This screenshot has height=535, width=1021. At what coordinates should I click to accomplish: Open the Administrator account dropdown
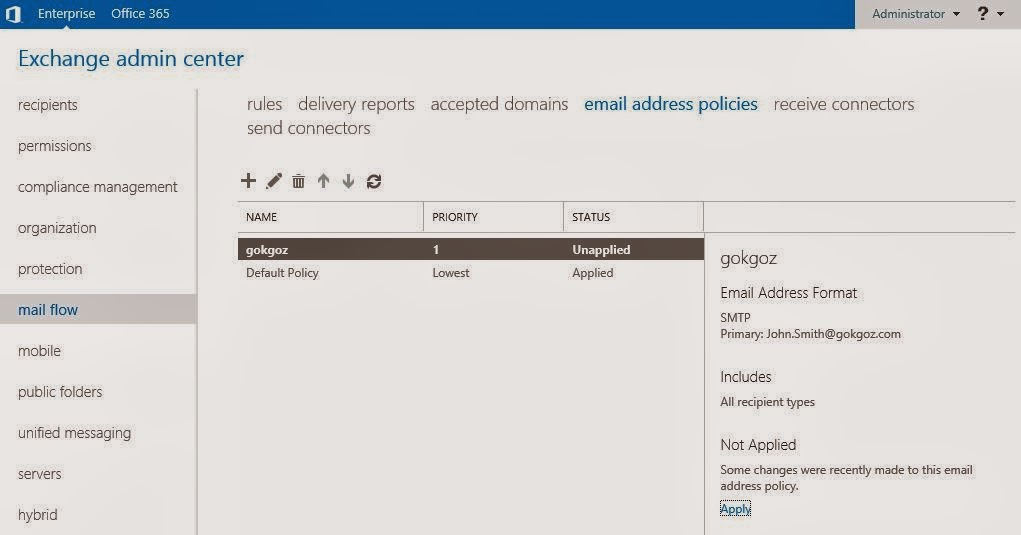915,14
